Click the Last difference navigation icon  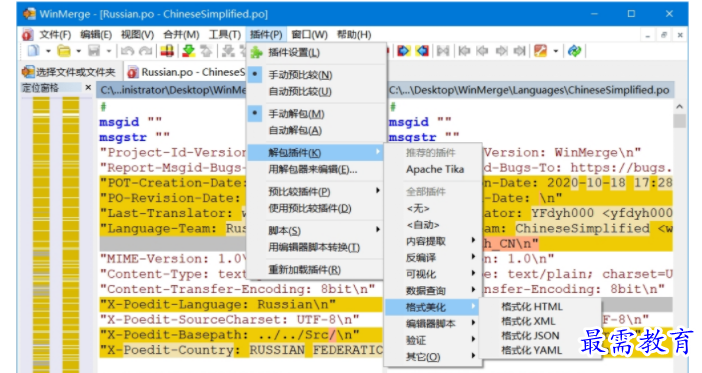point(519,51)
